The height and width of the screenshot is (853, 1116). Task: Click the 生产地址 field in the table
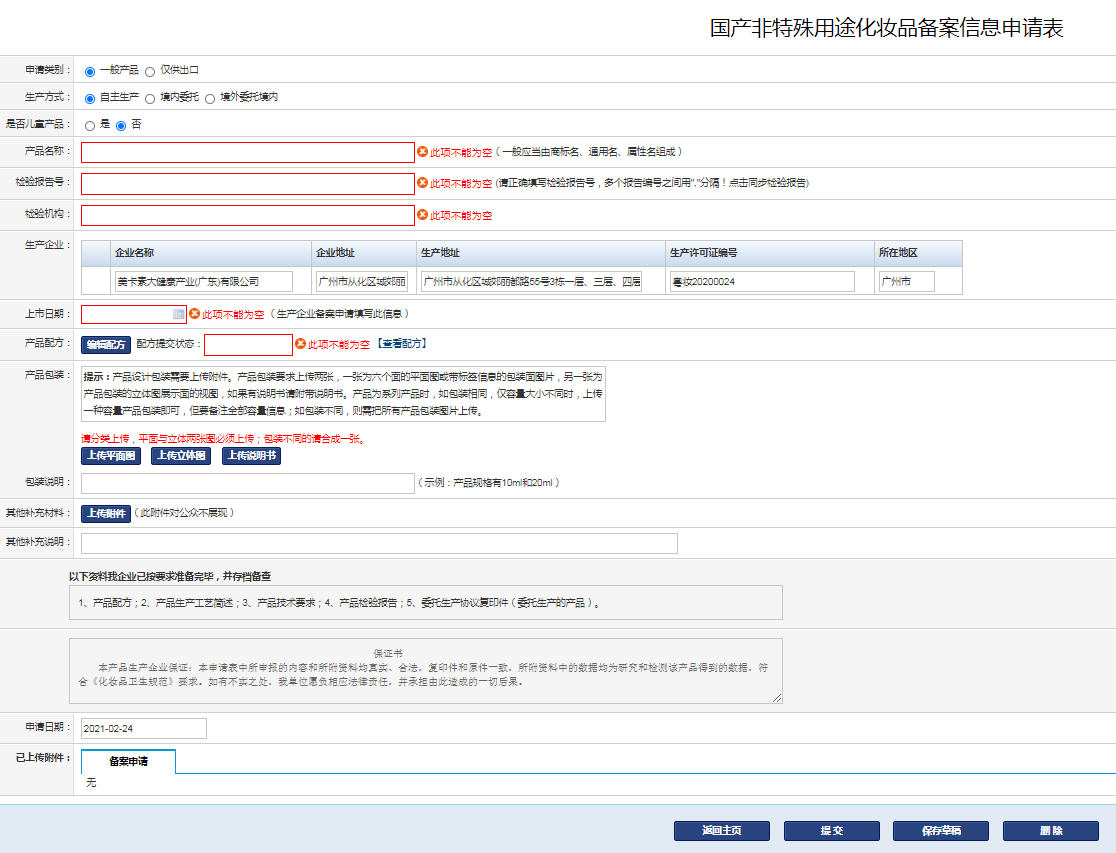pyautogui.click(x=531, y=281)
